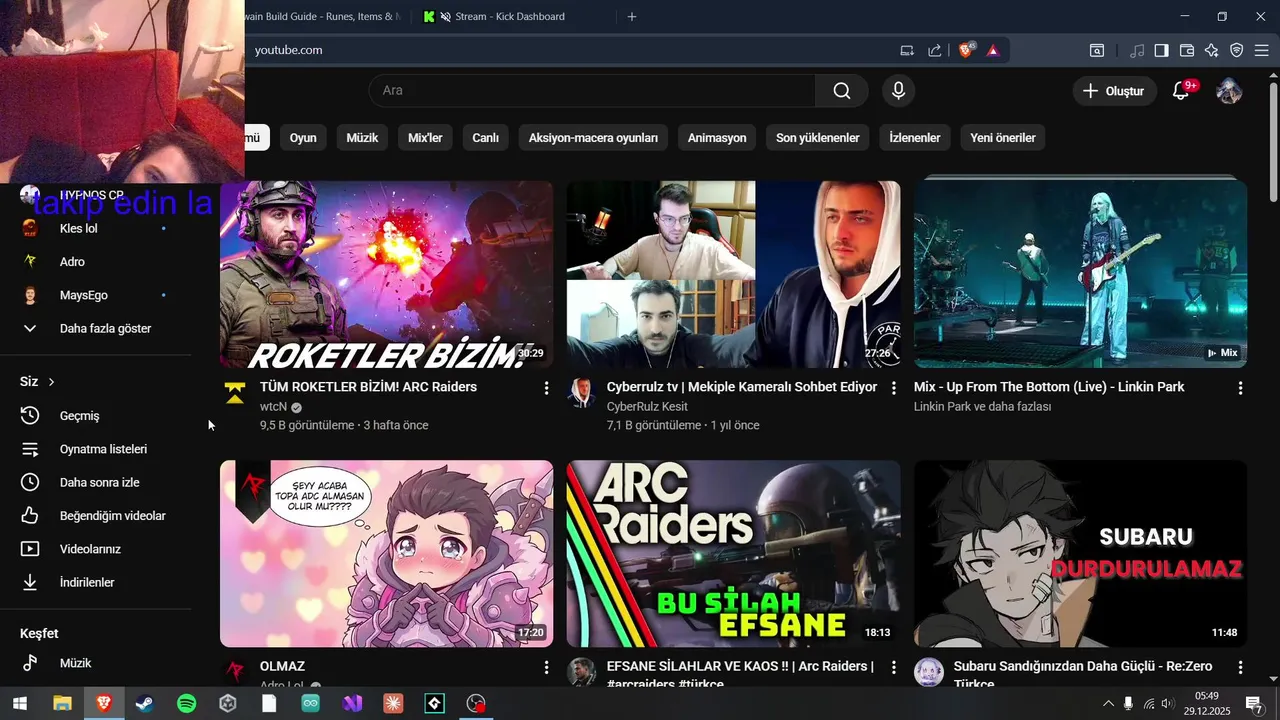Open Brave VPN shield icon
The width and height of the screenshot is (1280, 720).
(x=1237, y=50)
